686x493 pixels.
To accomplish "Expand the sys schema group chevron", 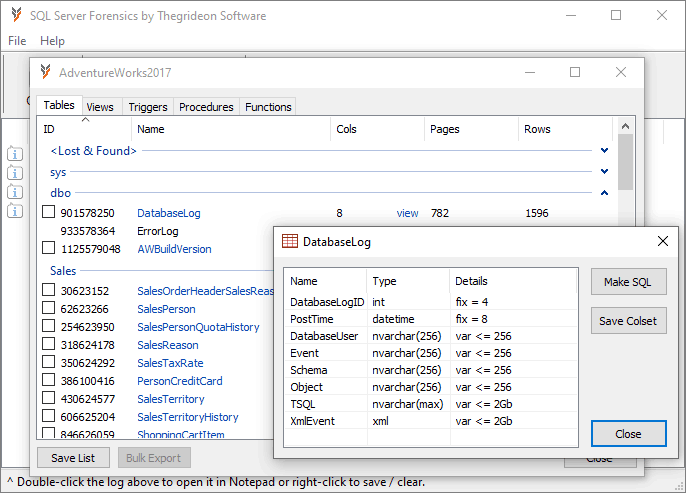I will pos(604,171).
